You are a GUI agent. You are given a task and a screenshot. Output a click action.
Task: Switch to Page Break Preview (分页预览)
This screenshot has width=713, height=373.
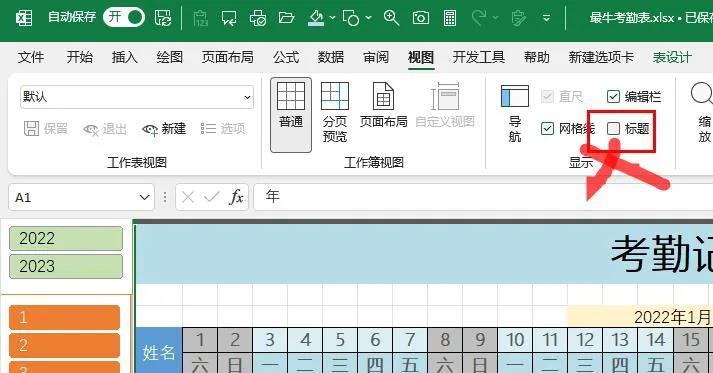pyautogui.click(x=335, y=112)
